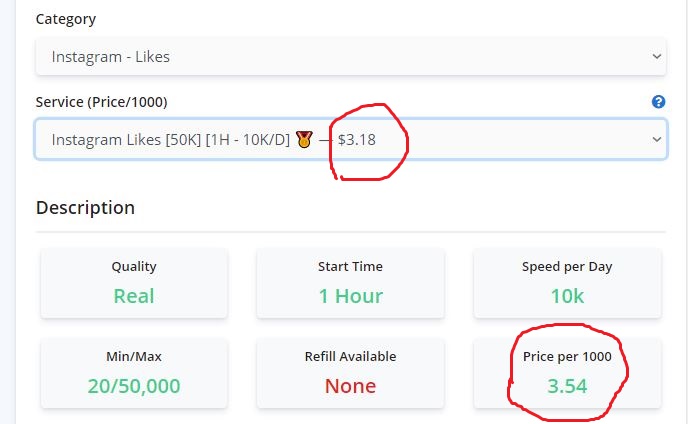Click the Start Time 1 Hour card
The width and height of the screenshot is (688, 424).
pyautogui.click(x=351, y=283)
